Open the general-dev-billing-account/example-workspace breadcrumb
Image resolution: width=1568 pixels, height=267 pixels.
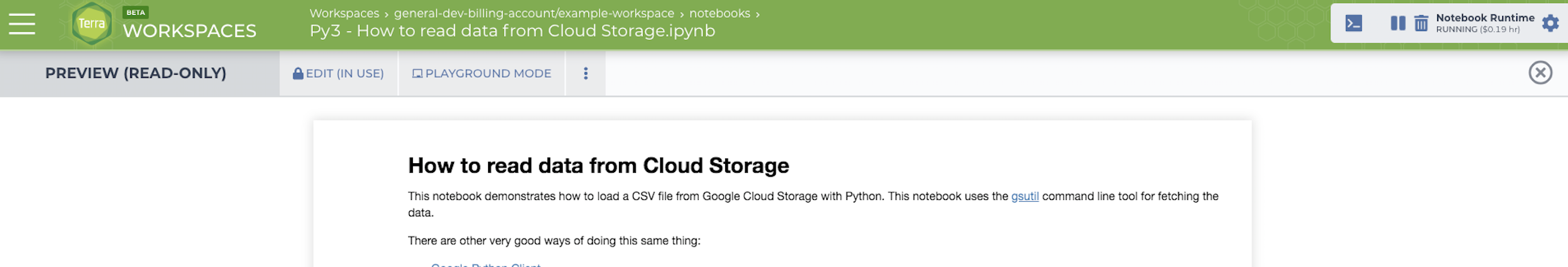click(534, 13)
